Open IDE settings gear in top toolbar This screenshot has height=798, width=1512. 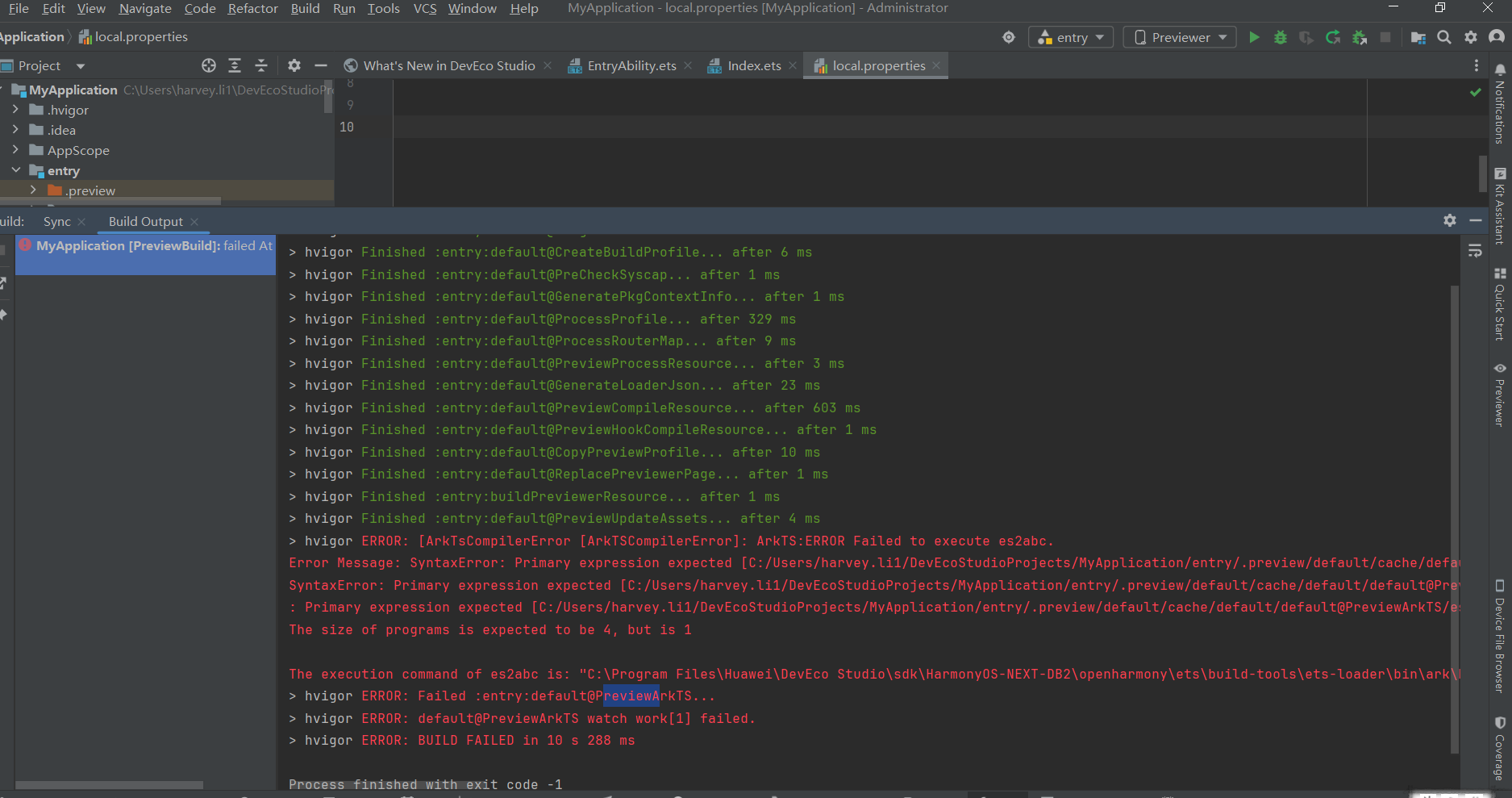tap(1471, 37)
